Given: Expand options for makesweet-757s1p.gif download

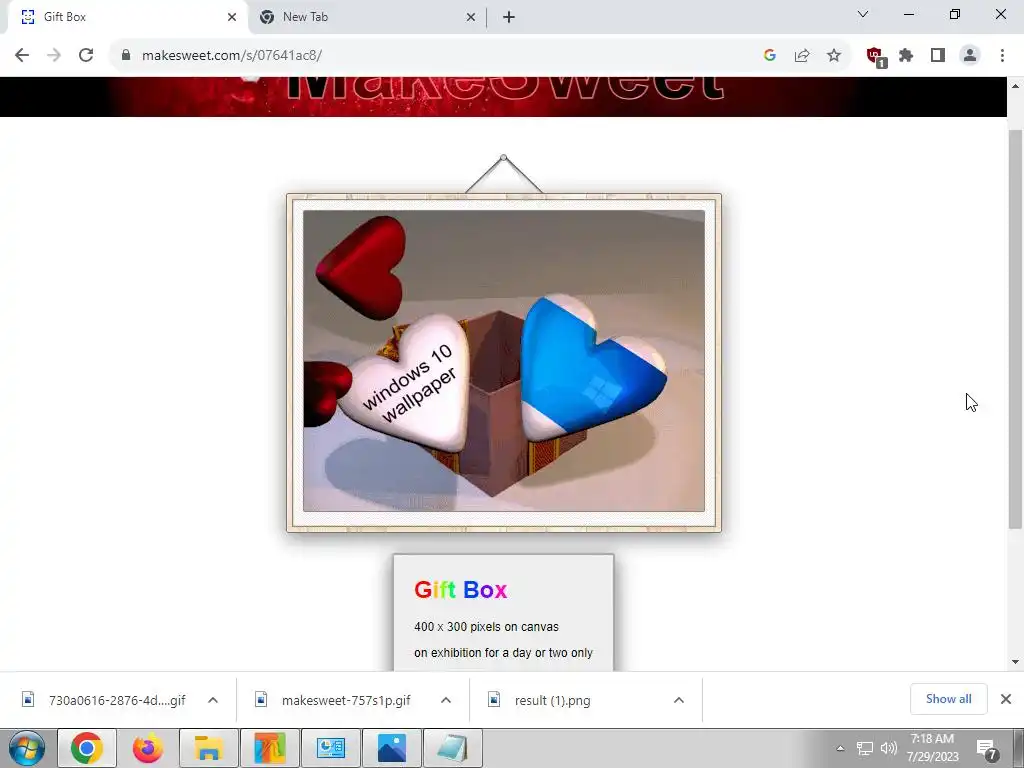Looking at the screenshot, I should pyautogui.click(x=445, y=700).
